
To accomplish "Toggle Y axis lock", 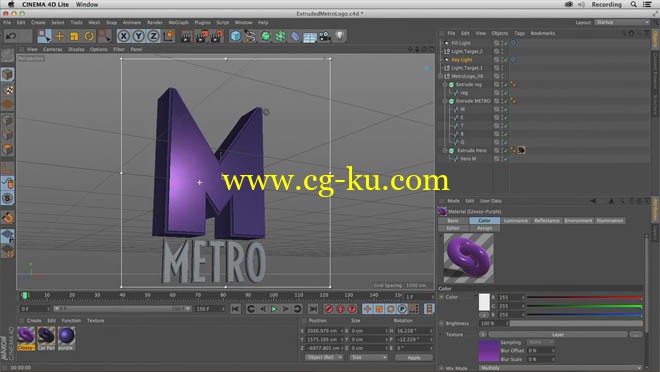I will [138, 36].
